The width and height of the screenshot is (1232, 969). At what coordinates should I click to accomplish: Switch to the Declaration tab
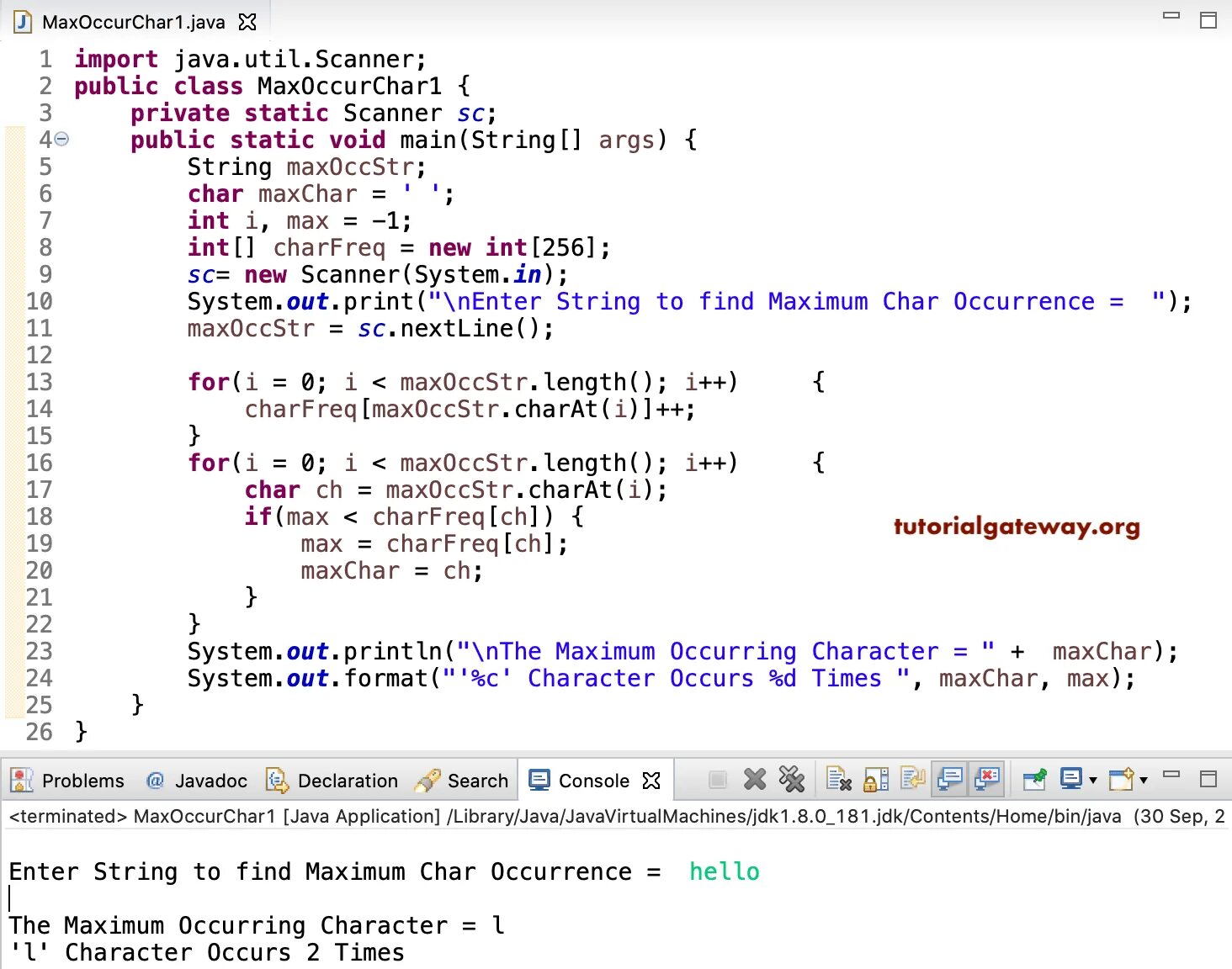[332, 781]
